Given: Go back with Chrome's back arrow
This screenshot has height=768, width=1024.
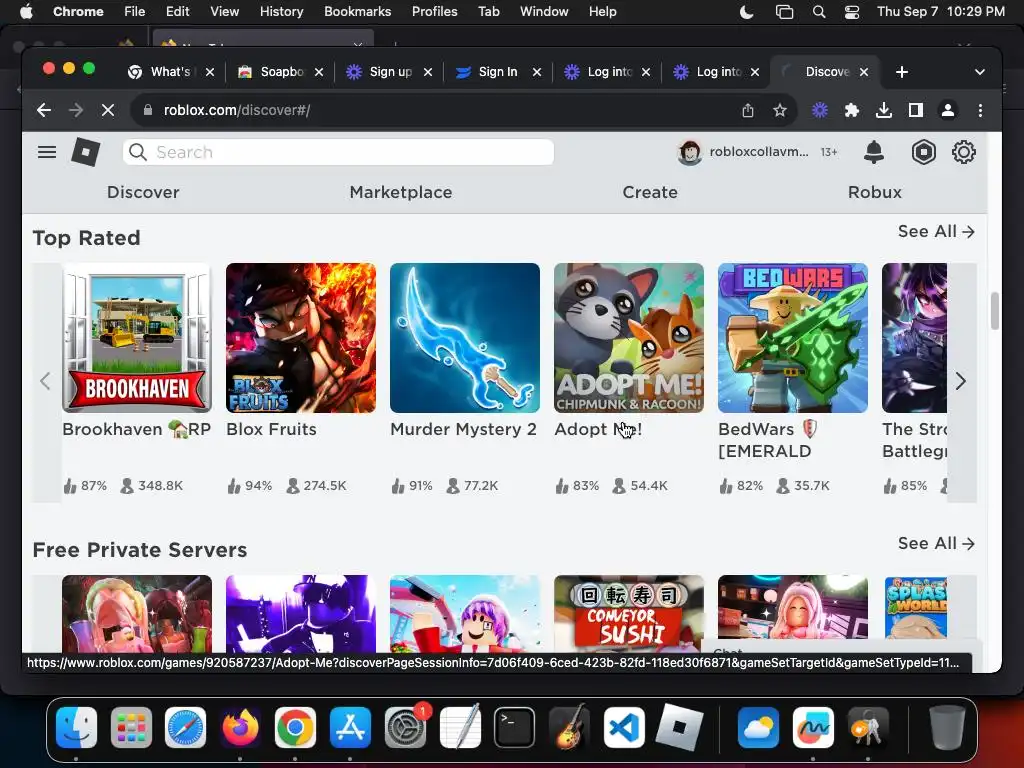Looking at the screenshot, I should pos(44,110).
